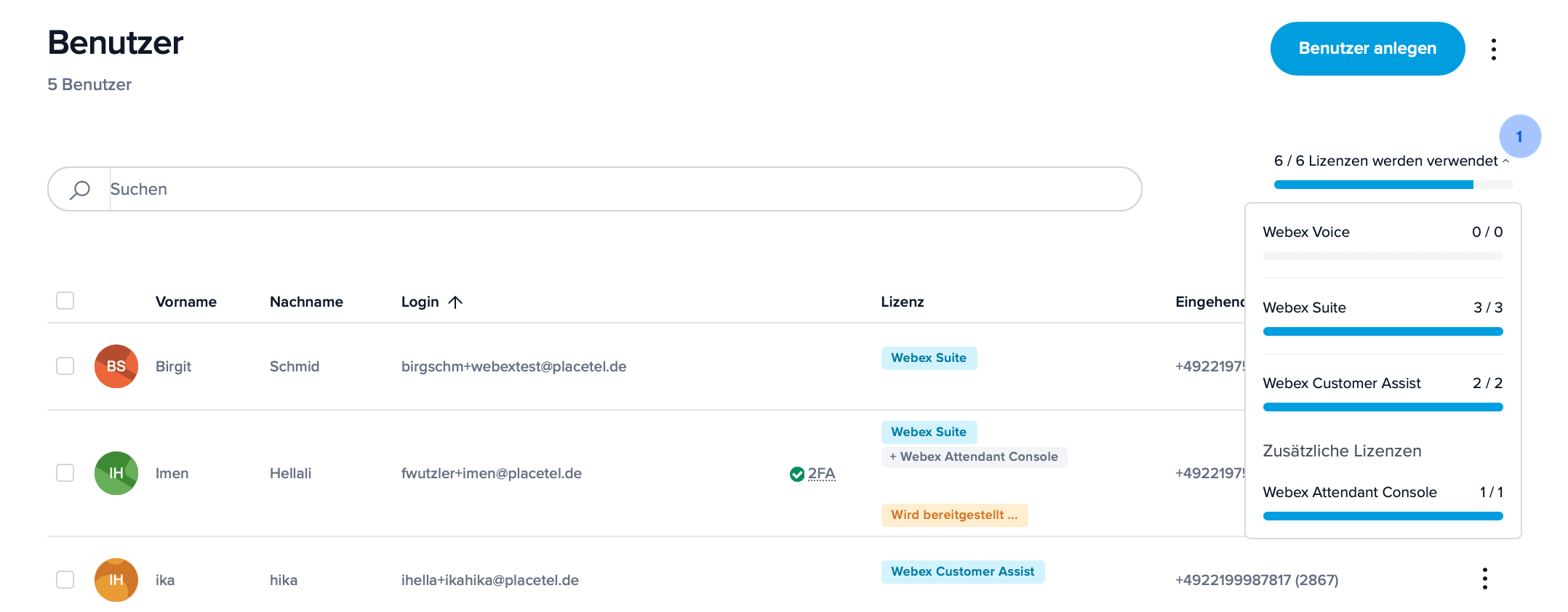Click the Zusätzliche Lizenzen heading
1568x612 pixels.
tap(1342, 451)
